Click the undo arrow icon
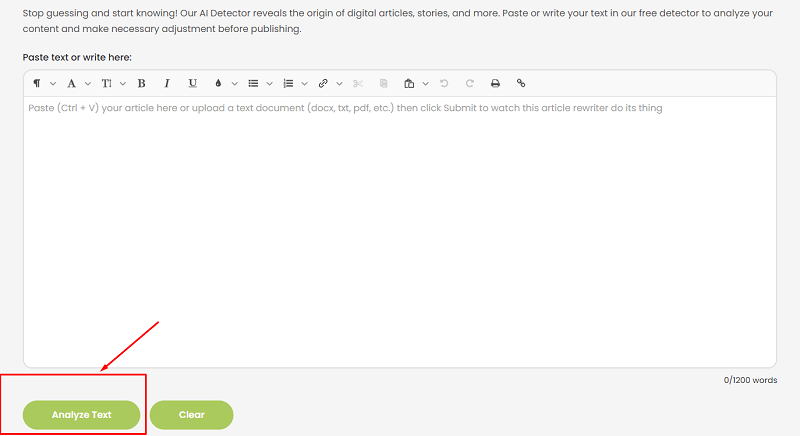800x436 pixels. tap(444, 83)
